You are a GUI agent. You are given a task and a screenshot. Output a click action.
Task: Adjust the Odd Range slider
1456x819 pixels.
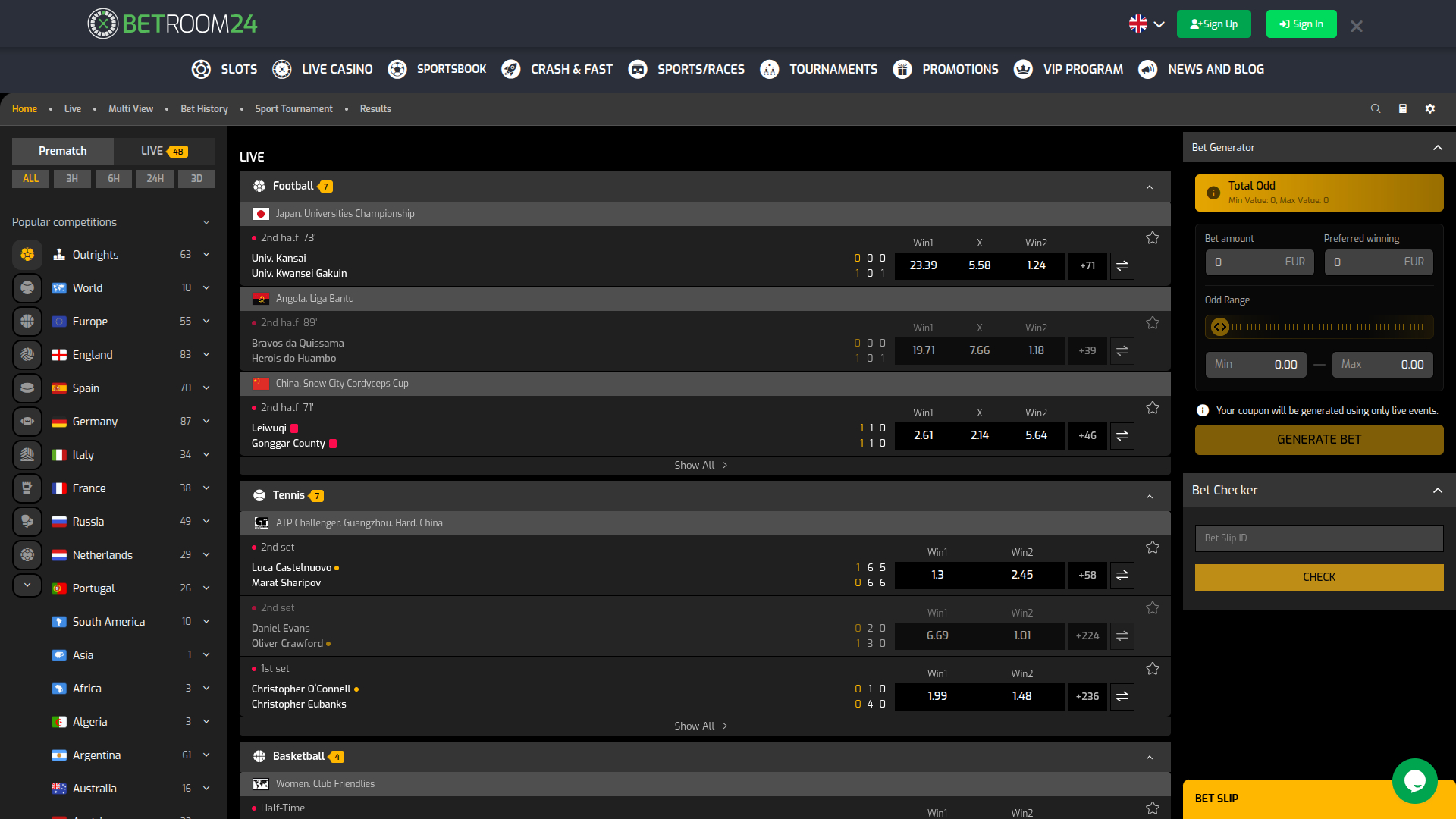[x=1220, y=327]
